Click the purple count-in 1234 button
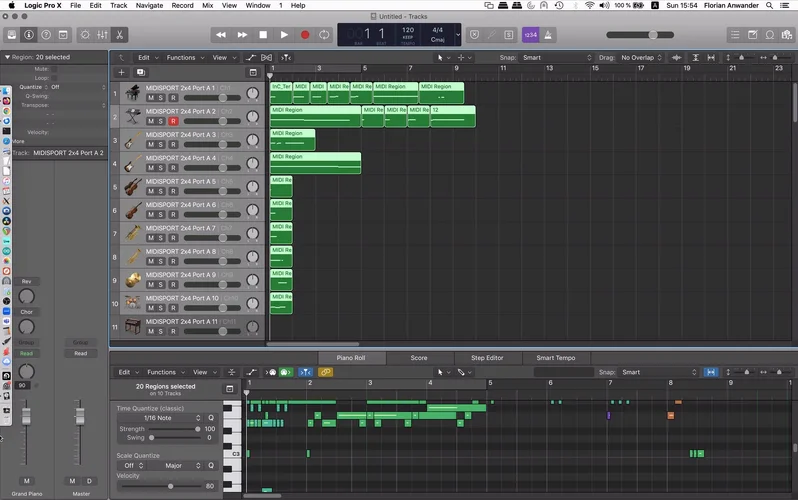 point(530,35)
